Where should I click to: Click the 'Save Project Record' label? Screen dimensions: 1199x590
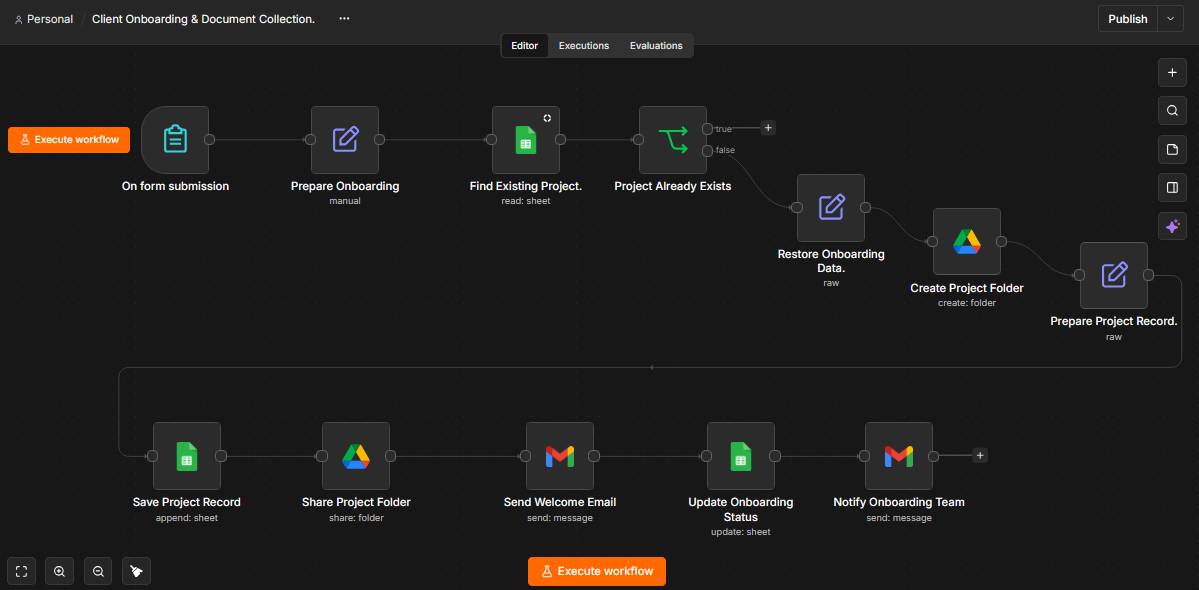pos(187,502)
